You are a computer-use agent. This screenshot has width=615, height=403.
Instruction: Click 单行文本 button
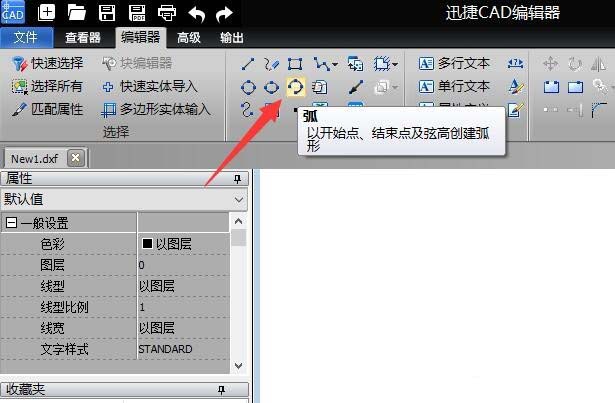454,86
